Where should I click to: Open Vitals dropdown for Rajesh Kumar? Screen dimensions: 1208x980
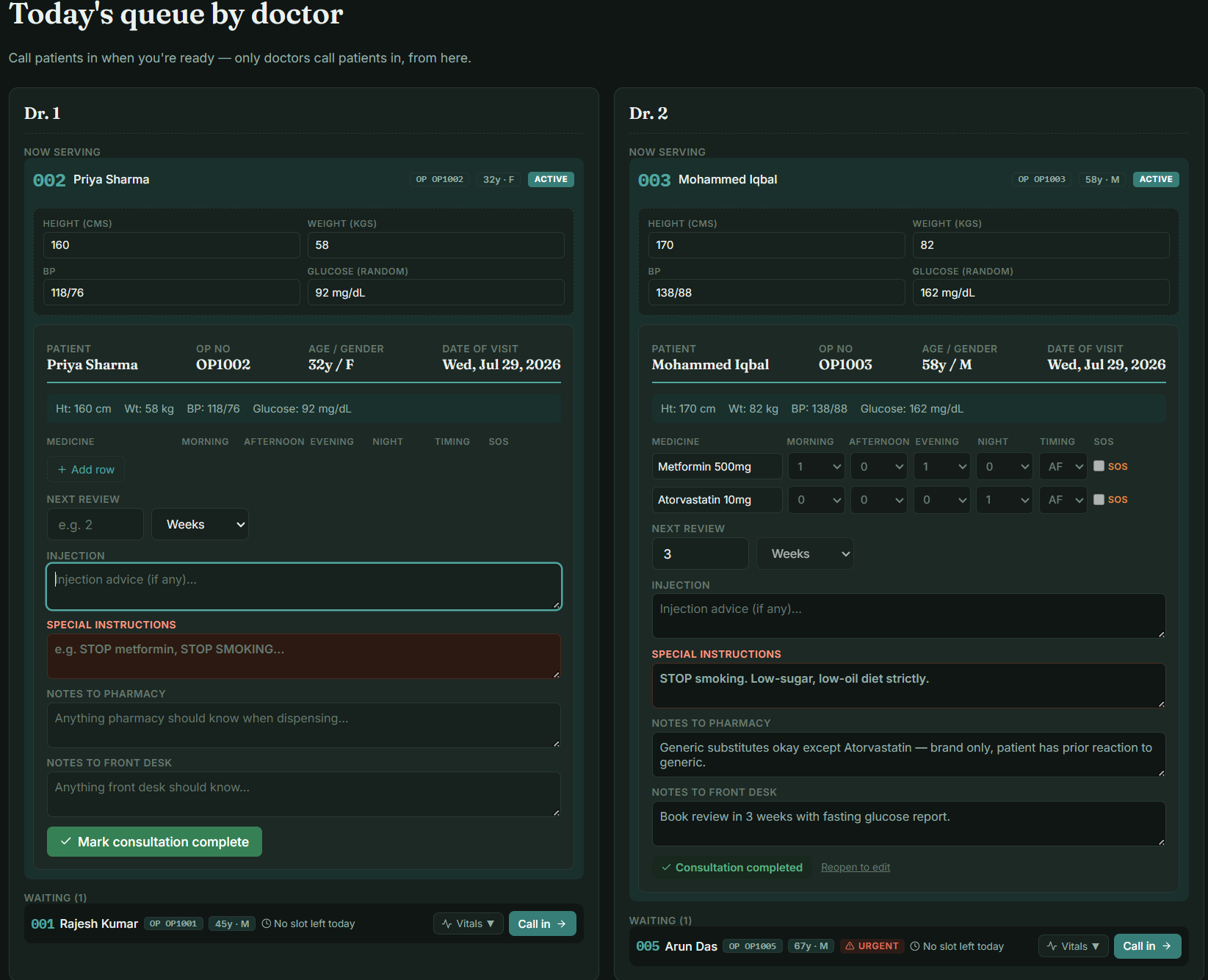click(x=468, y=923)
